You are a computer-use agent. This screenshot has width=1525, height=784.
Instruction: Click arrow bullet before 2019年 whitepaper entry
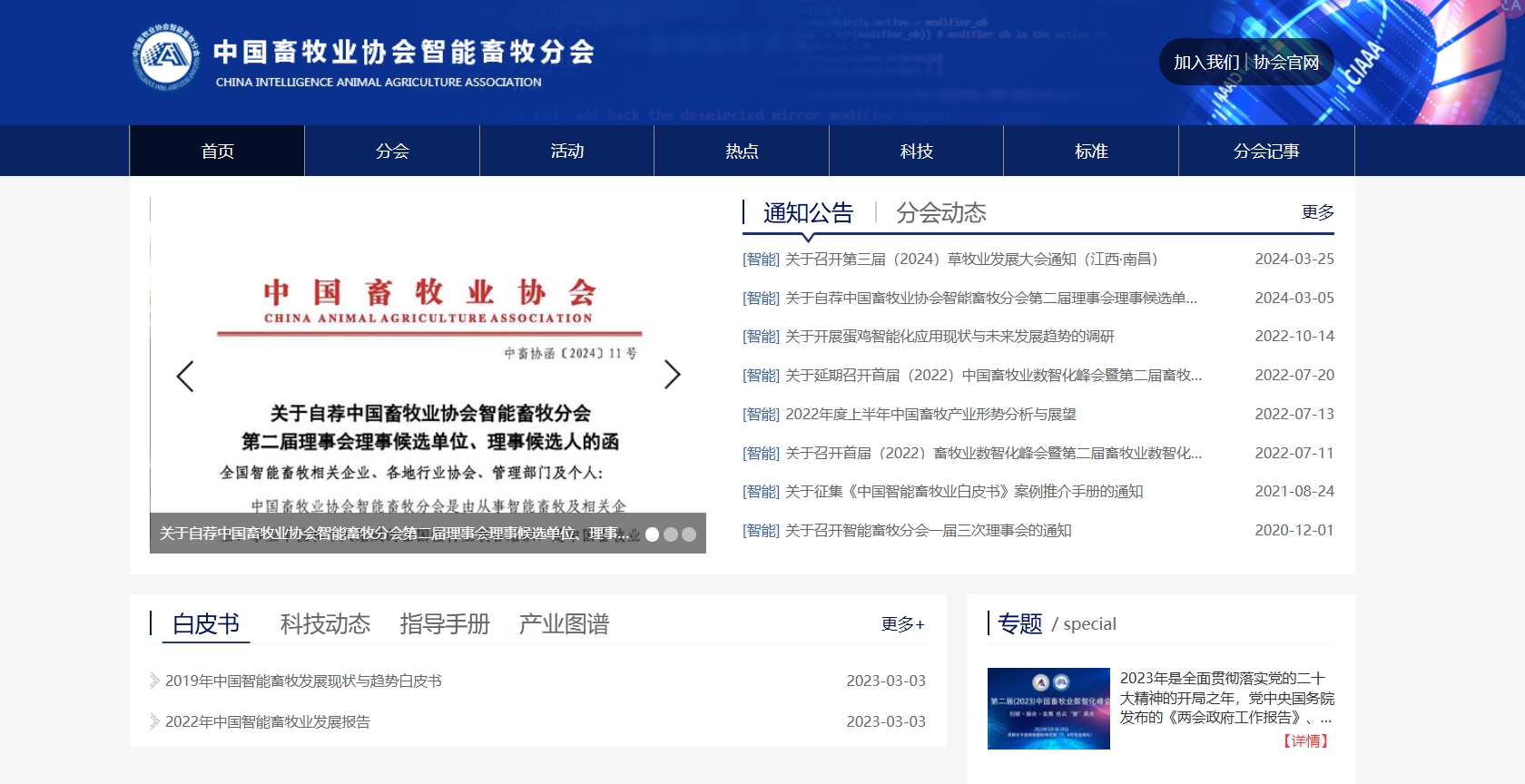tap(154, 681)
